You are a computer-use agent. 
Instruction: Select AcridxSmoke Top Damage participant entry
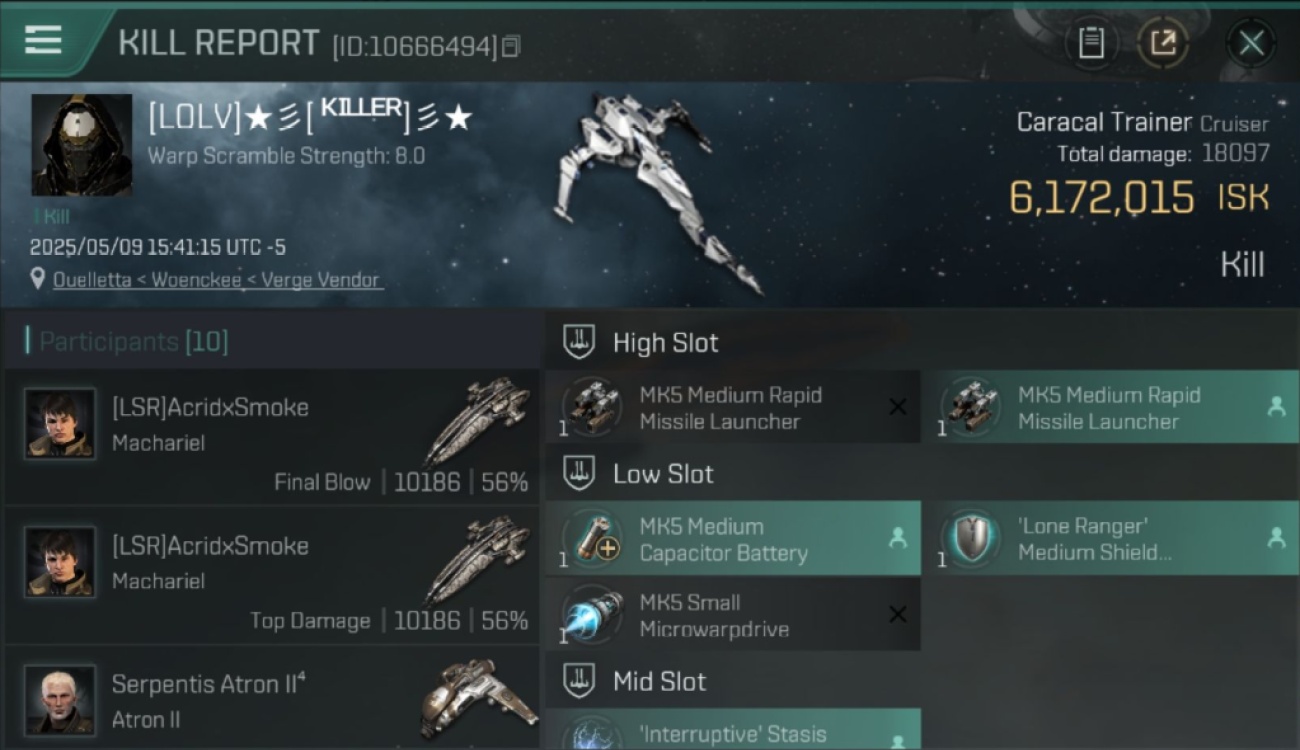pyautogui.click(x=271, y=575)
